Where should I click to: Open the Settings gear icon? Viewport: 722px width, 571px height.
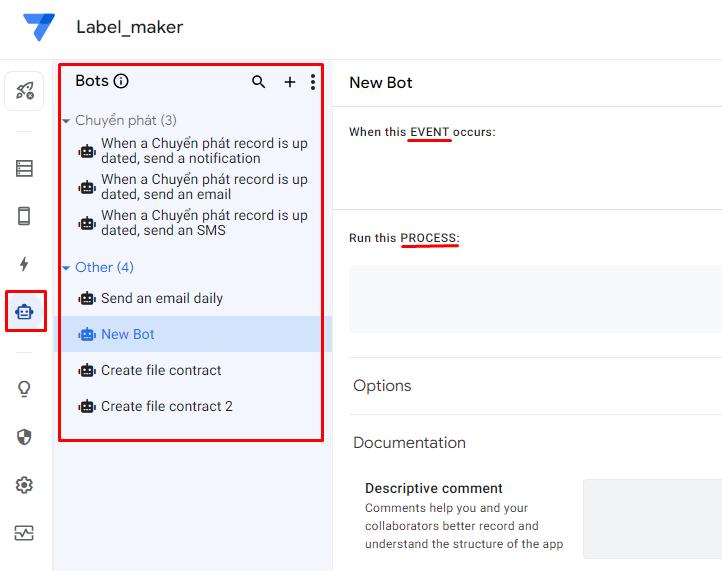point(25,485)
